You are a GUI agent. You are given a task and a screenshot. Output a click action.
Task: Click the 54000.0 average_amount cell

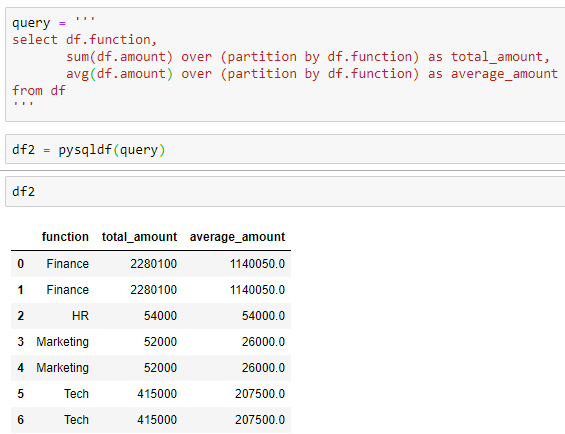[x=263, y=316]
